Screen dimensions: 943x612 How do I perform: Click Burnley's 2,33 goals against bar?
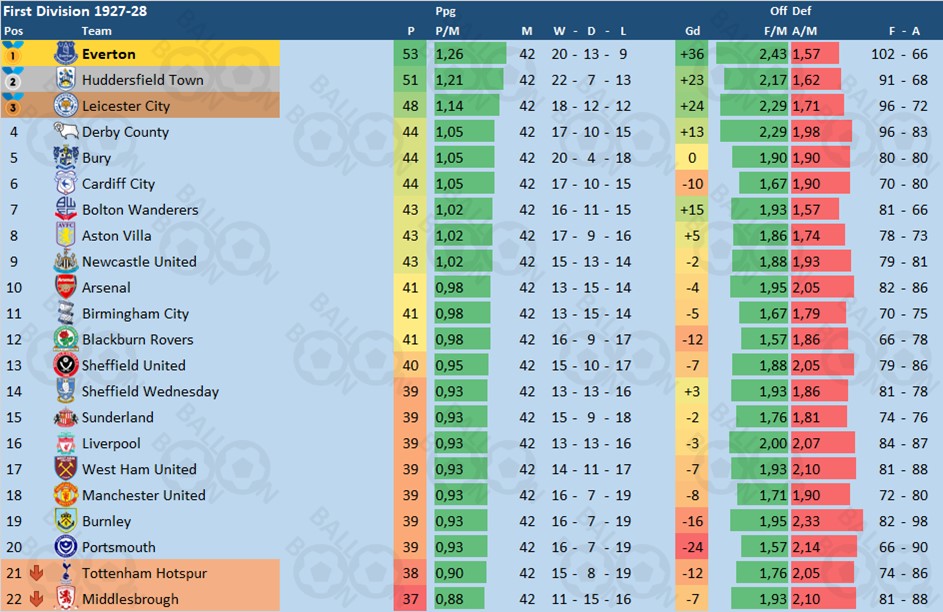827,521
